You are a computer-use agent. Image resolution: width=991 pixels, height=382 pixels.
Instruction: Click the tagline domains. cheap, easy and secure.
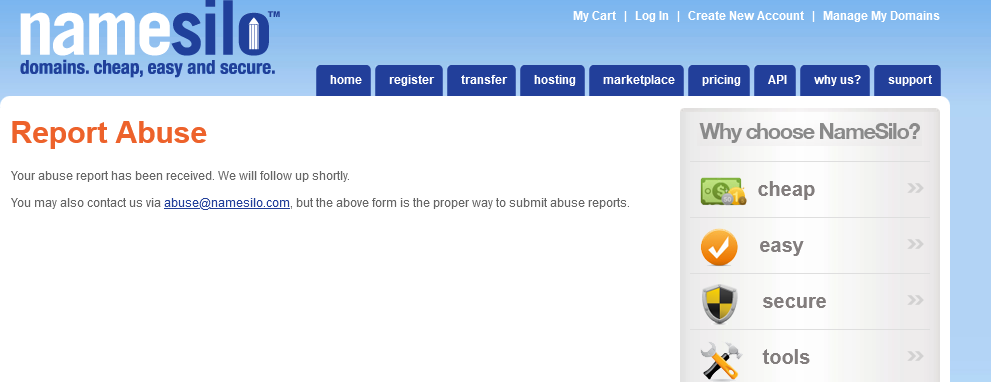pyautogui.click(x=147, y=68)
